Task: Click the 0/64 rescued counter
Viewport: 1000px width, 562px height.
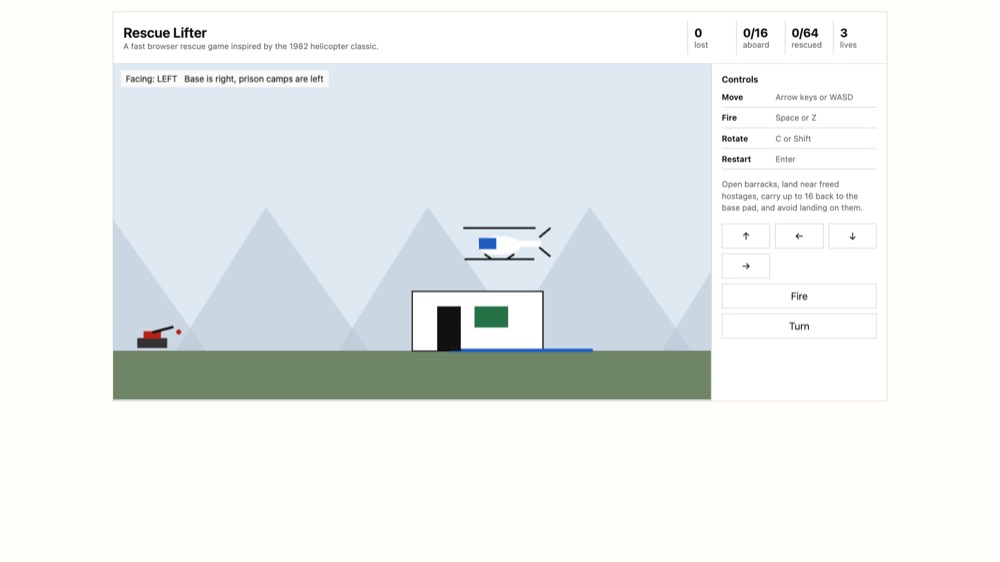Action: pos(806,38)
